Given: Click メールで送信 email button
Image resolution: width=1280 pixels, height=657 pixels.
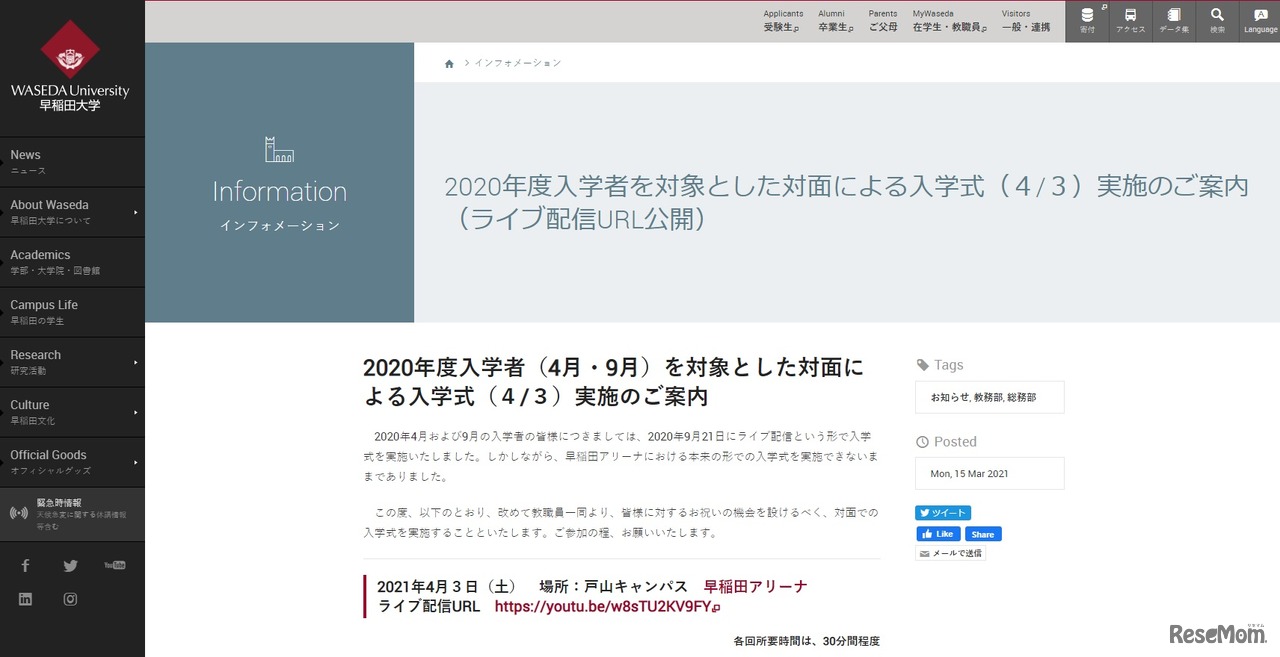Looking at the screenshot, I should pos(950,554).
